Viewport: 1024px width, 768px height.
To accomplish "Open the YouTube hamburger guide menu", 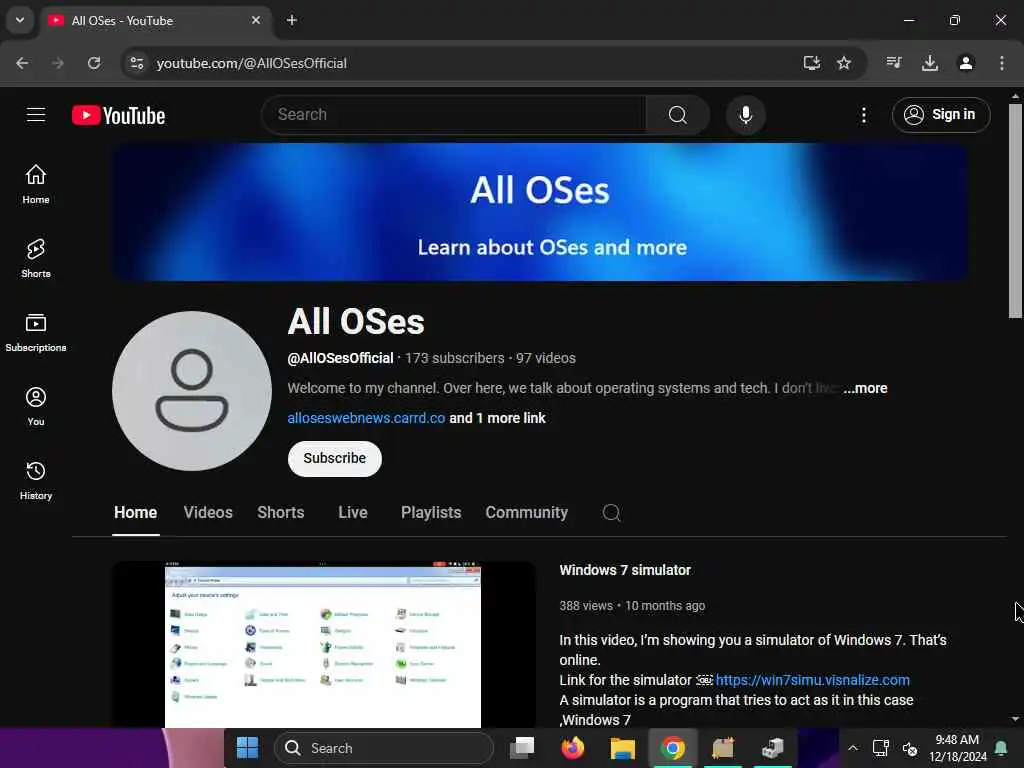I will [x=36, y=115].
